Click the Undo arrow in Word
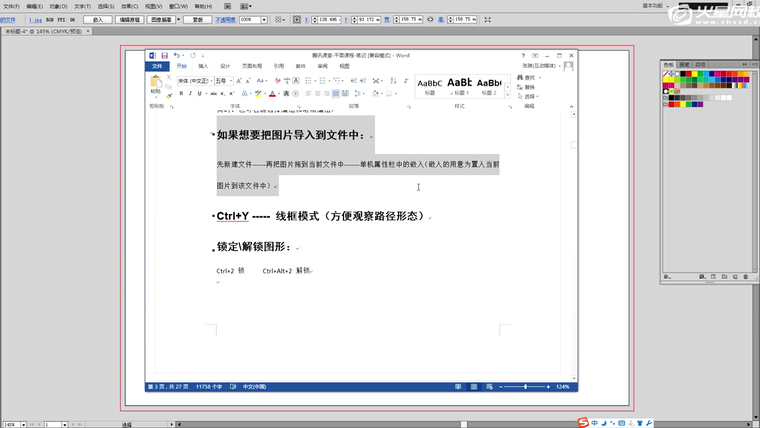 coord(177,55)
